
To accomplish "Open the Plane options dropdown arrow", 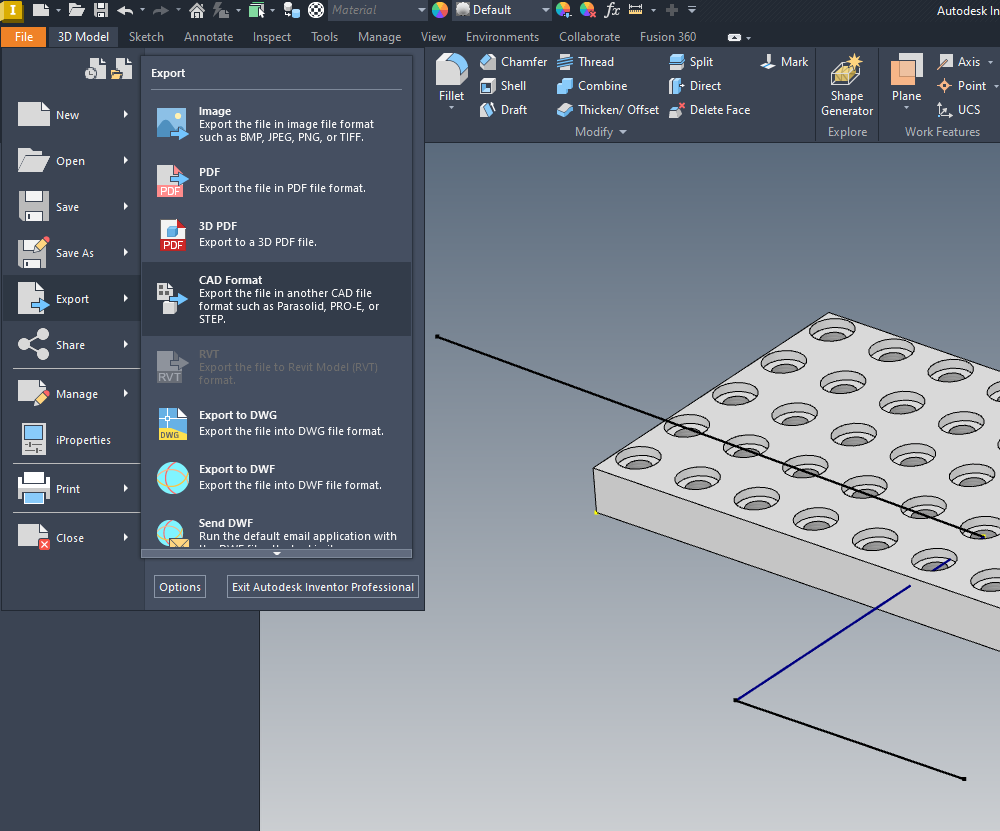I will click(906, 108).
